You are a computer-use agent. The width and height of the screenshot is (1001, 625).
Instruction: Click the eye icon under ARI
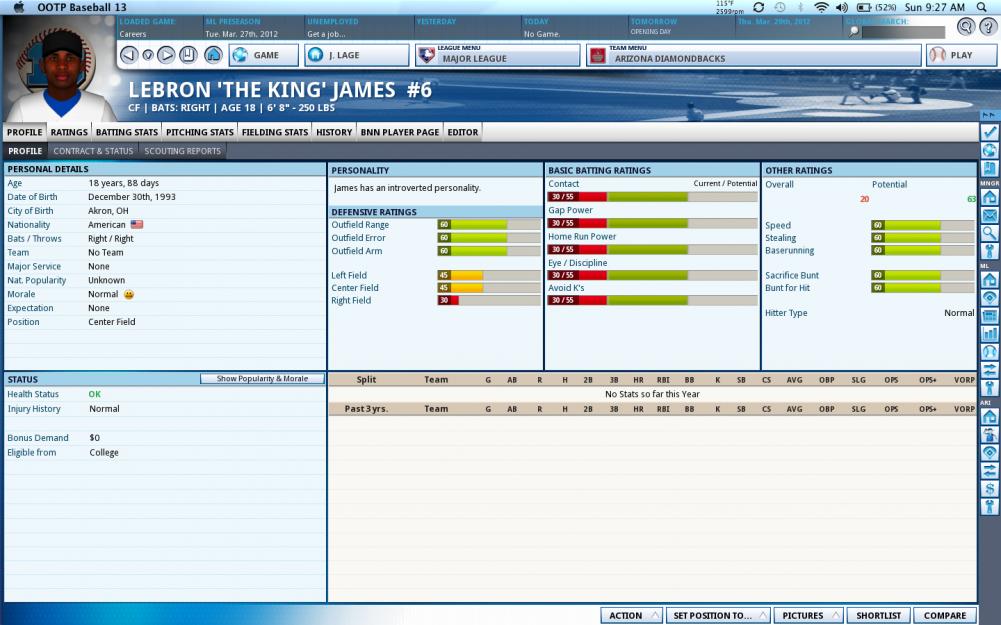[x=989, y=453]
